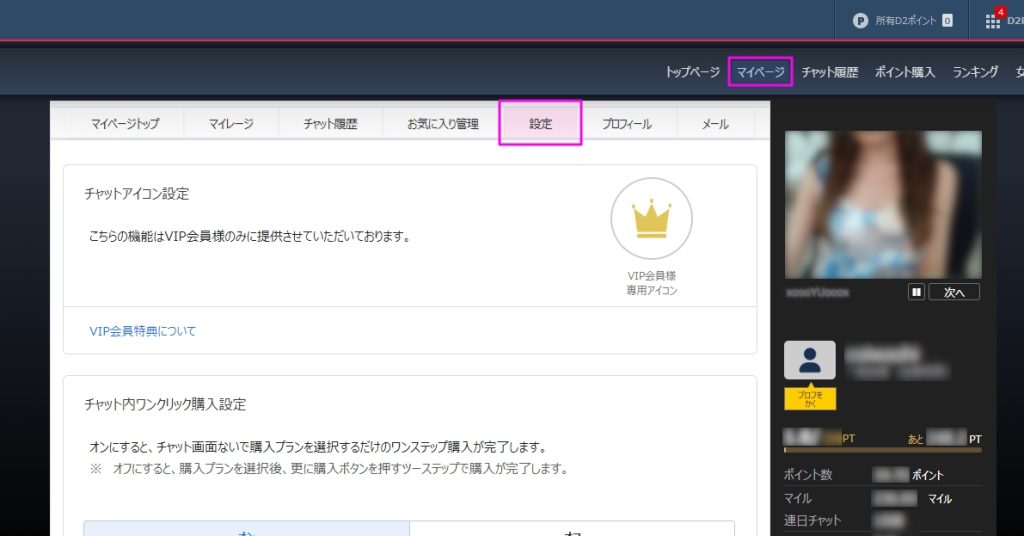Open 'ポイント購入' in the top navigation
The height and width of the screenshot is (536, 1024).
pos(904,72)
